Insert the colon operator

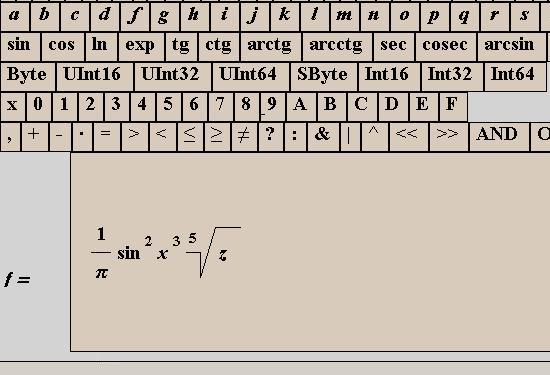(x=295, y=137)
